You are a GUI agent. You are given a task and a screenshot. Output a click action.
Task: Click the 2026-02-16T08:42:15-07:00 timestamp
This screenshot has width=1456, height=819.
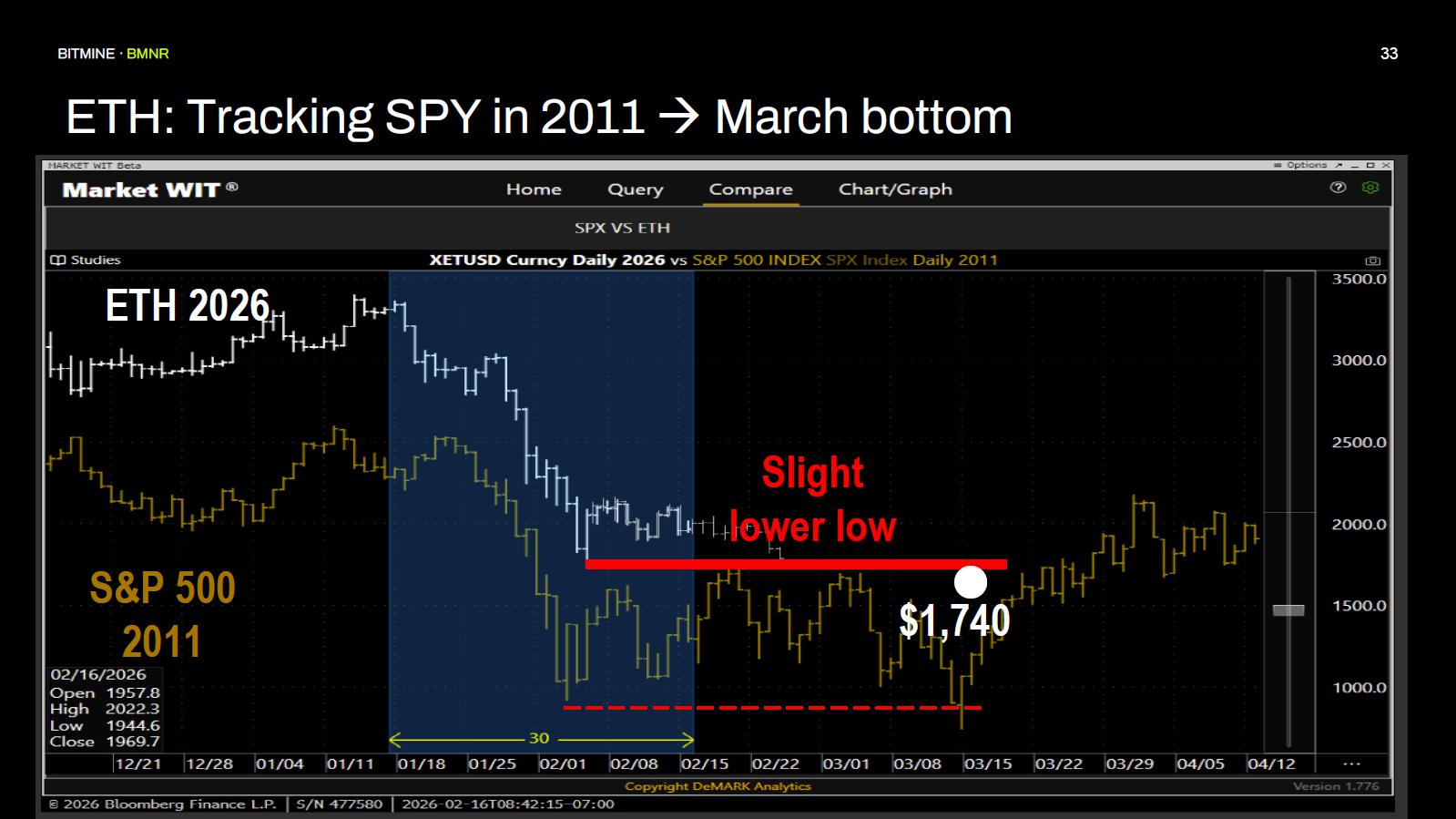tap(508, 804)
